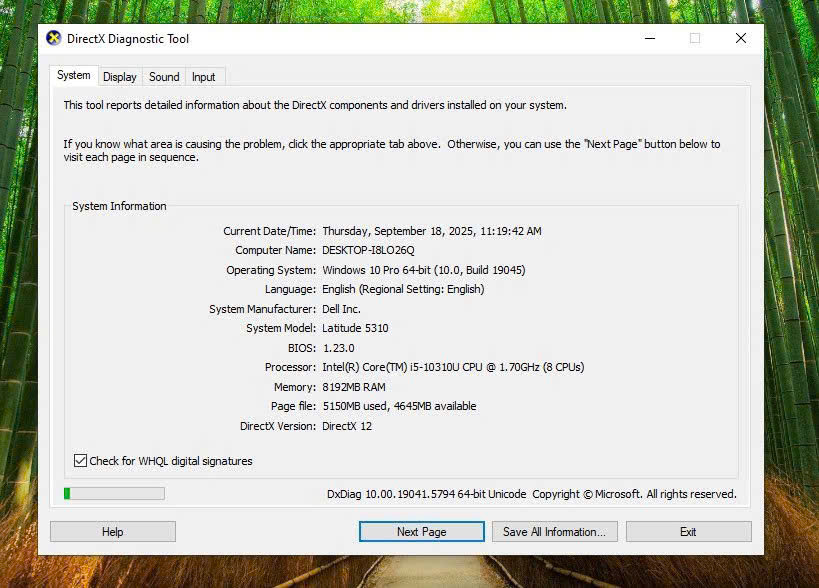The image size is (819, 588).
Task: Click the grayed-out maximize button
Action: [695, 39]
